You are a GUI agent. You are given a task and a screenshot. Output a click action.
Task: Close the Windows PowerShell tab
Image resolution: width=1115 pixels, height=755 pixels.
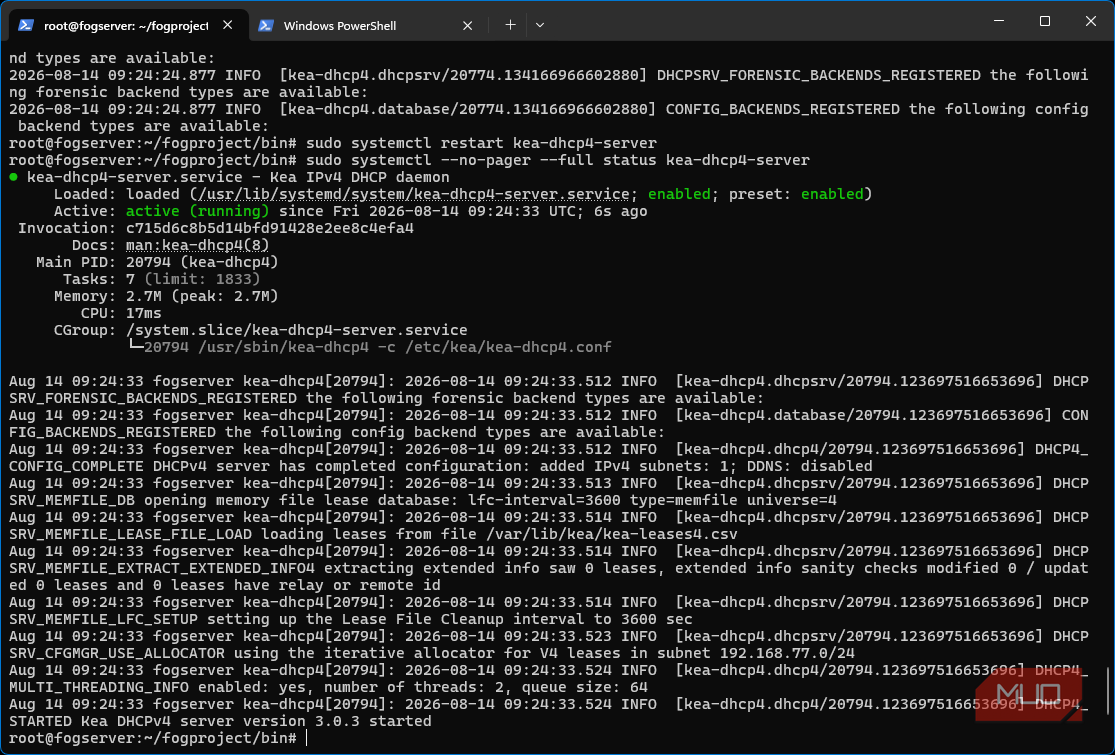(467, 26)
